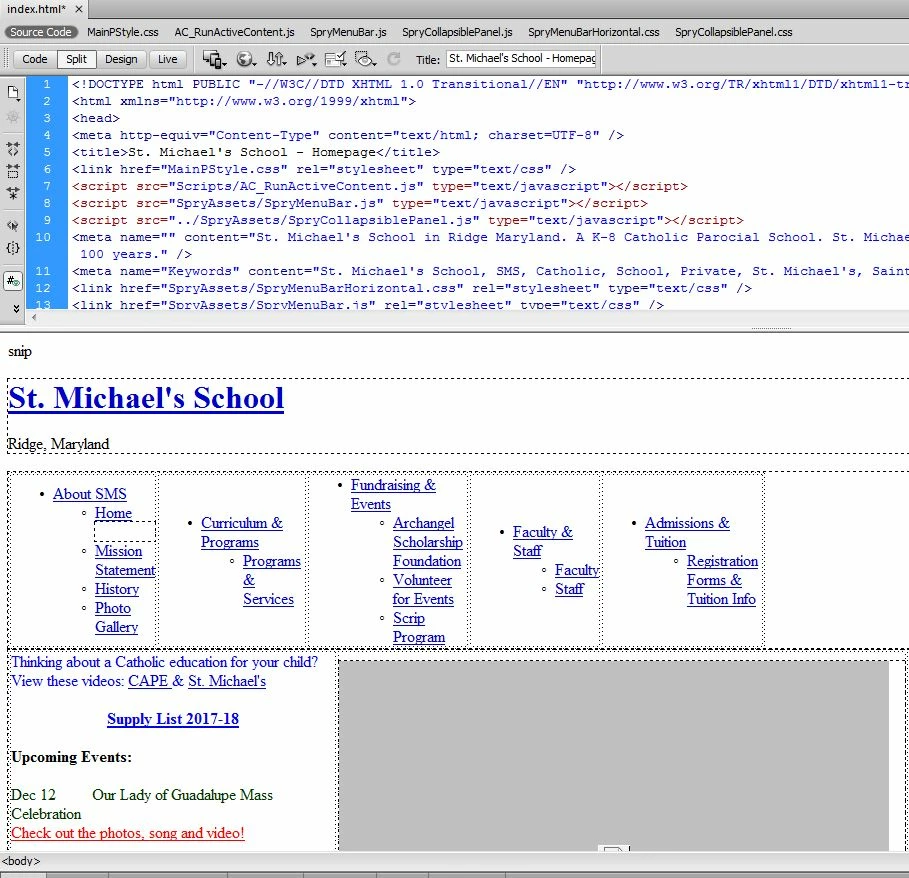Expand more coding toolbar tools chevron
Screen dimensions: 909x878
pyautogui.click(x=16, y=309)
